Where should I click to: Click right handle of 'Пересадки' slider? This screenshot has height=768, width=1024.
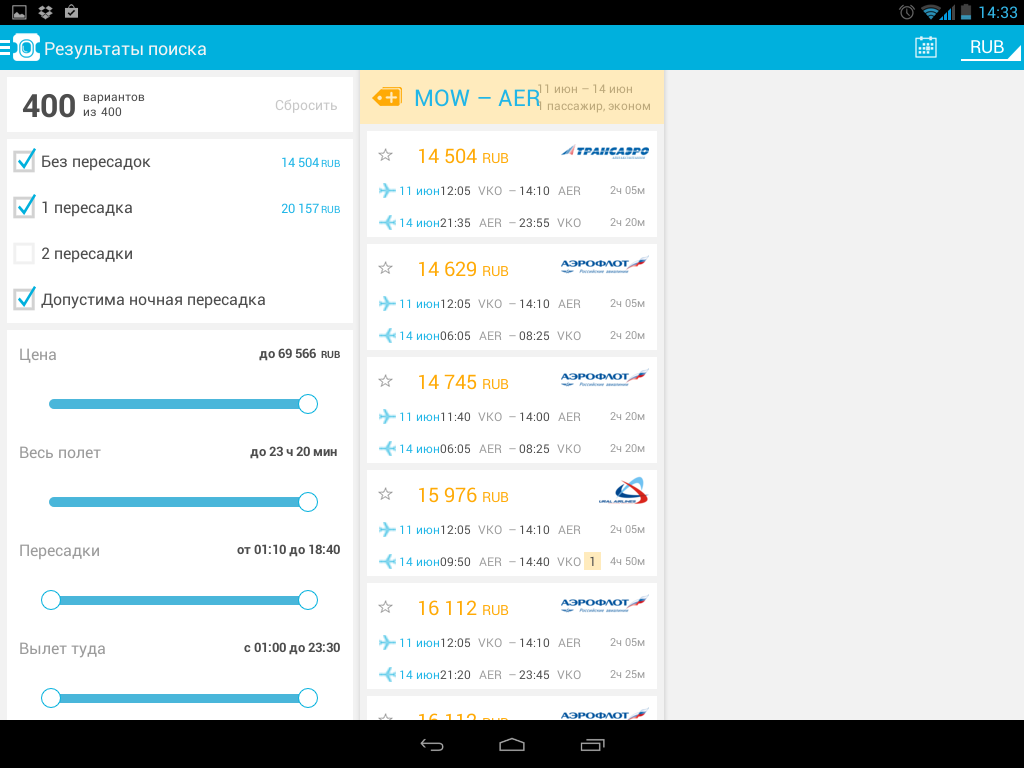click(x=308, y=600)
